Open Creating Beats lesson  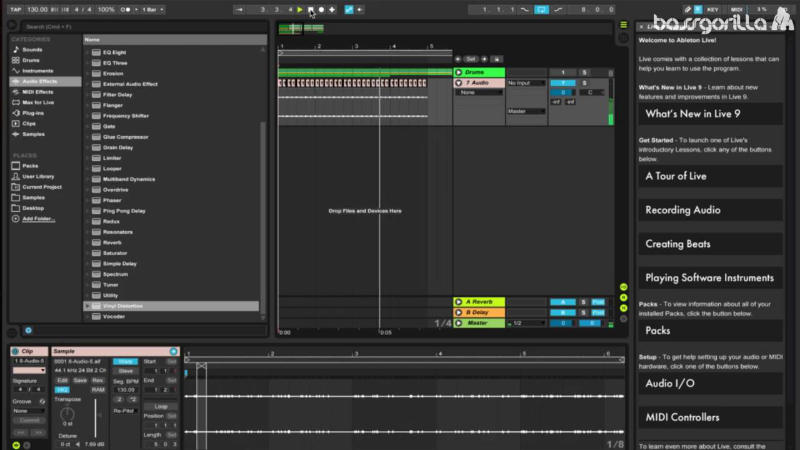tap(710, 244)
